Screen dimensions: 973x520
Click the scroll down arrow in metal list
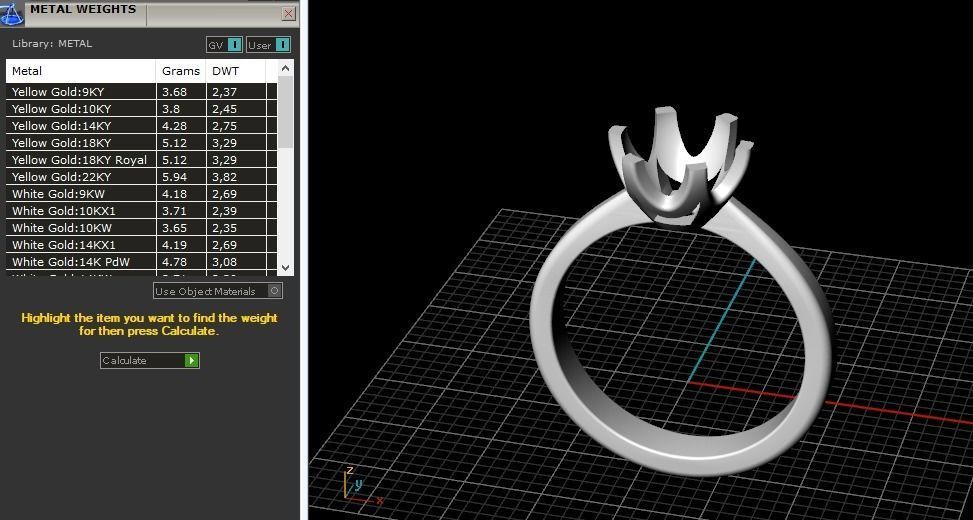[x=285, y=267]
